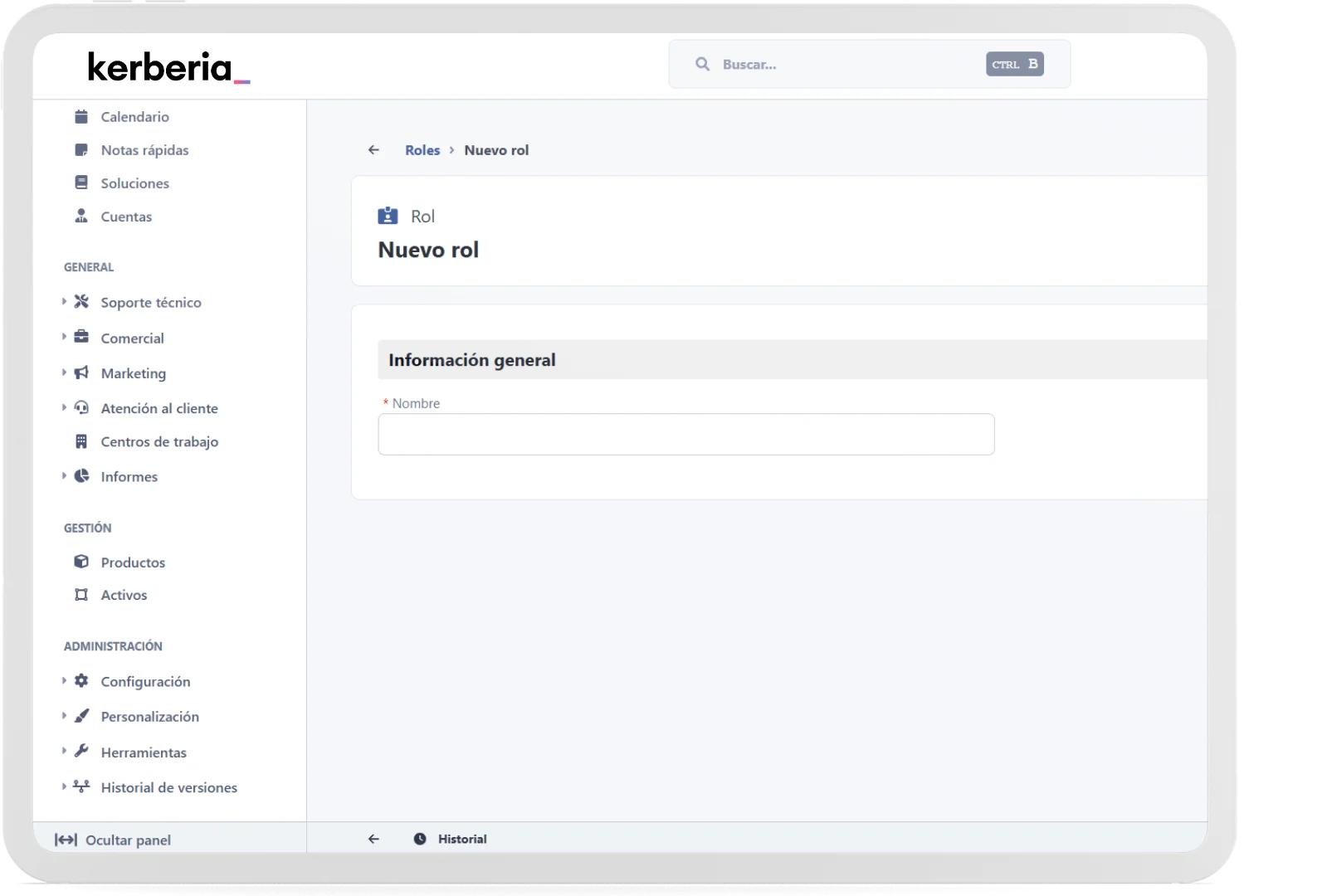
Task: Click the Marketing megaphone icon
Action: (x=81, y=373)
